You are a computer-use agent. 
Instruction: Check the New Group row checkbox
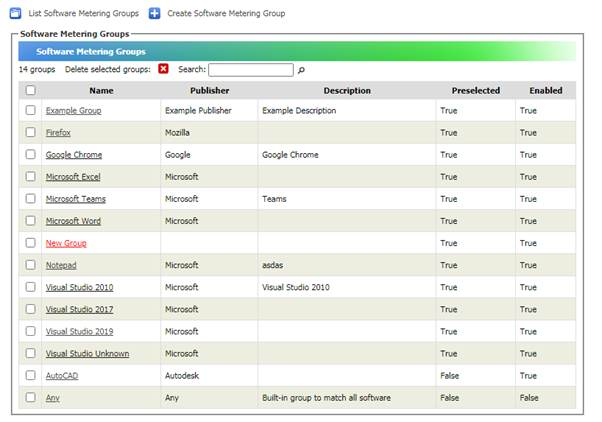[31, 243]
